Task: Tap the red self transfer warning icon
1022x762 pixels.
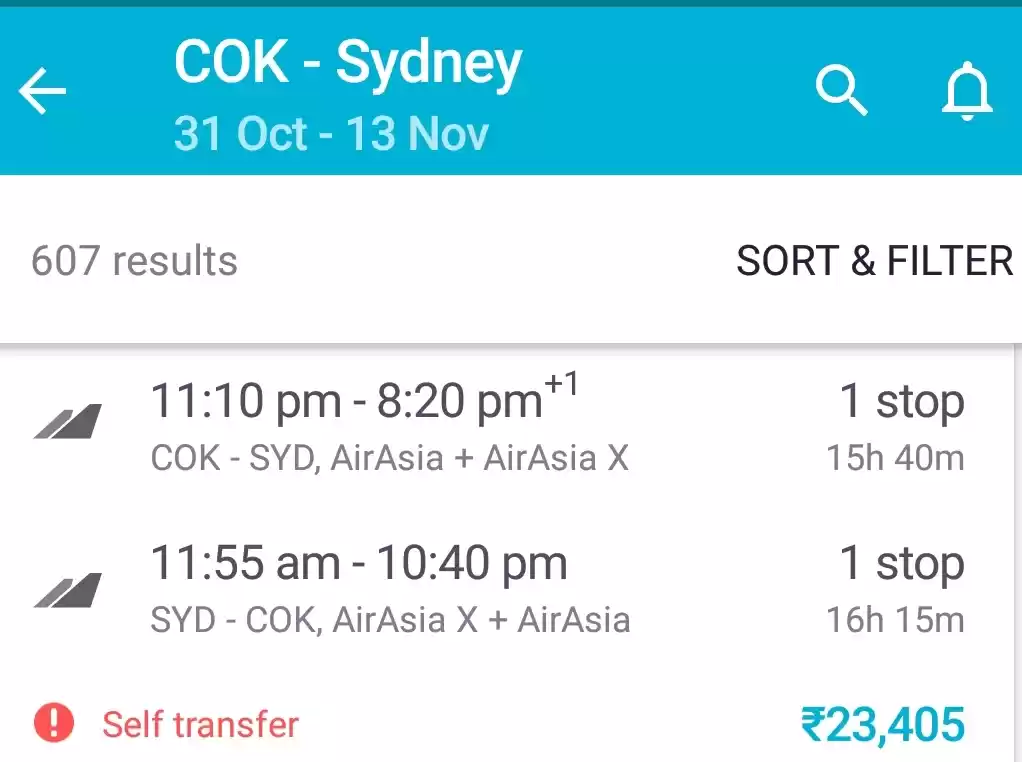Action: pos(54,722)
